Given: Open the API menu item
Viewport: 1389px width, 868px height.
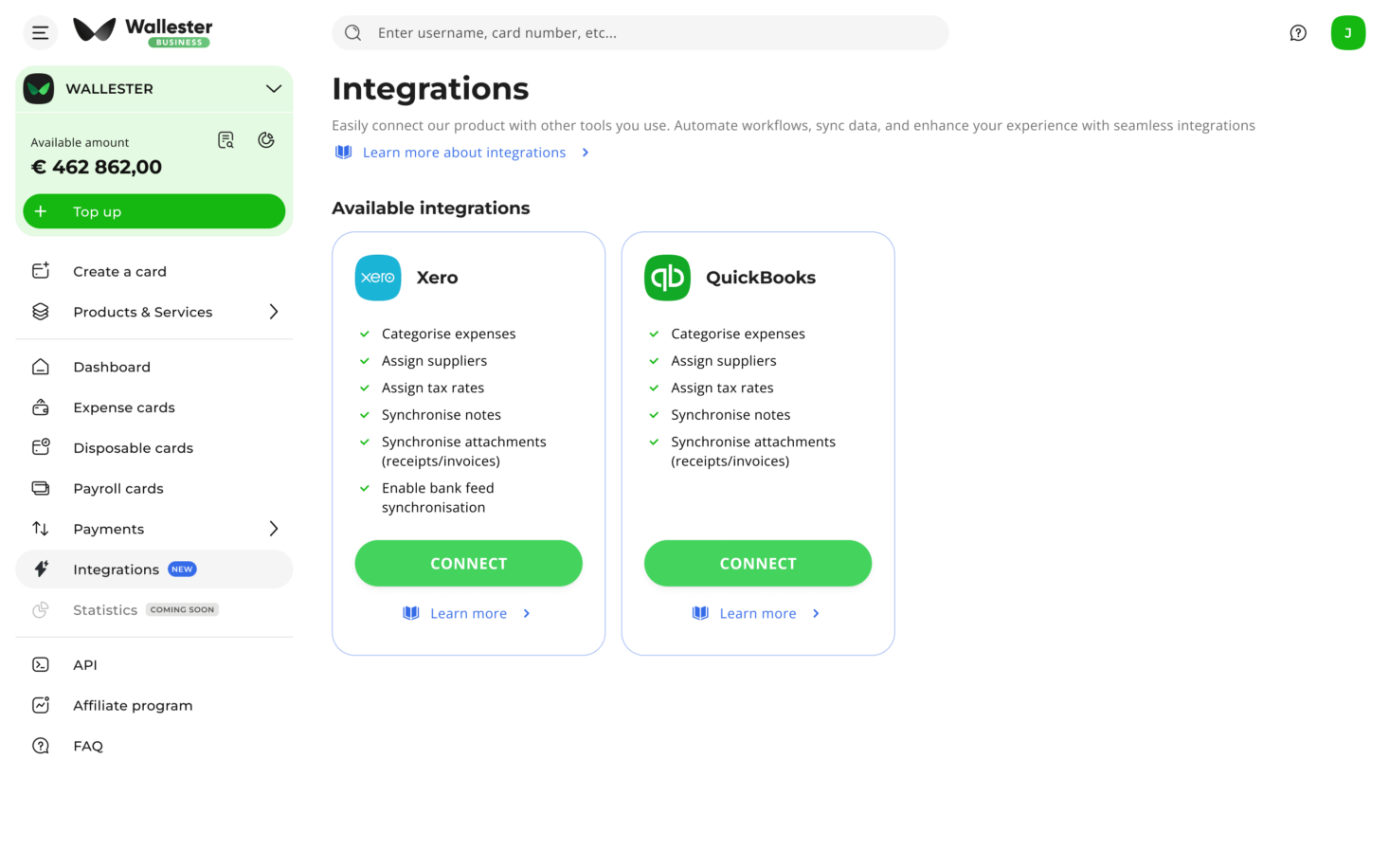Looking at the screenshot, I should [85, 665].
